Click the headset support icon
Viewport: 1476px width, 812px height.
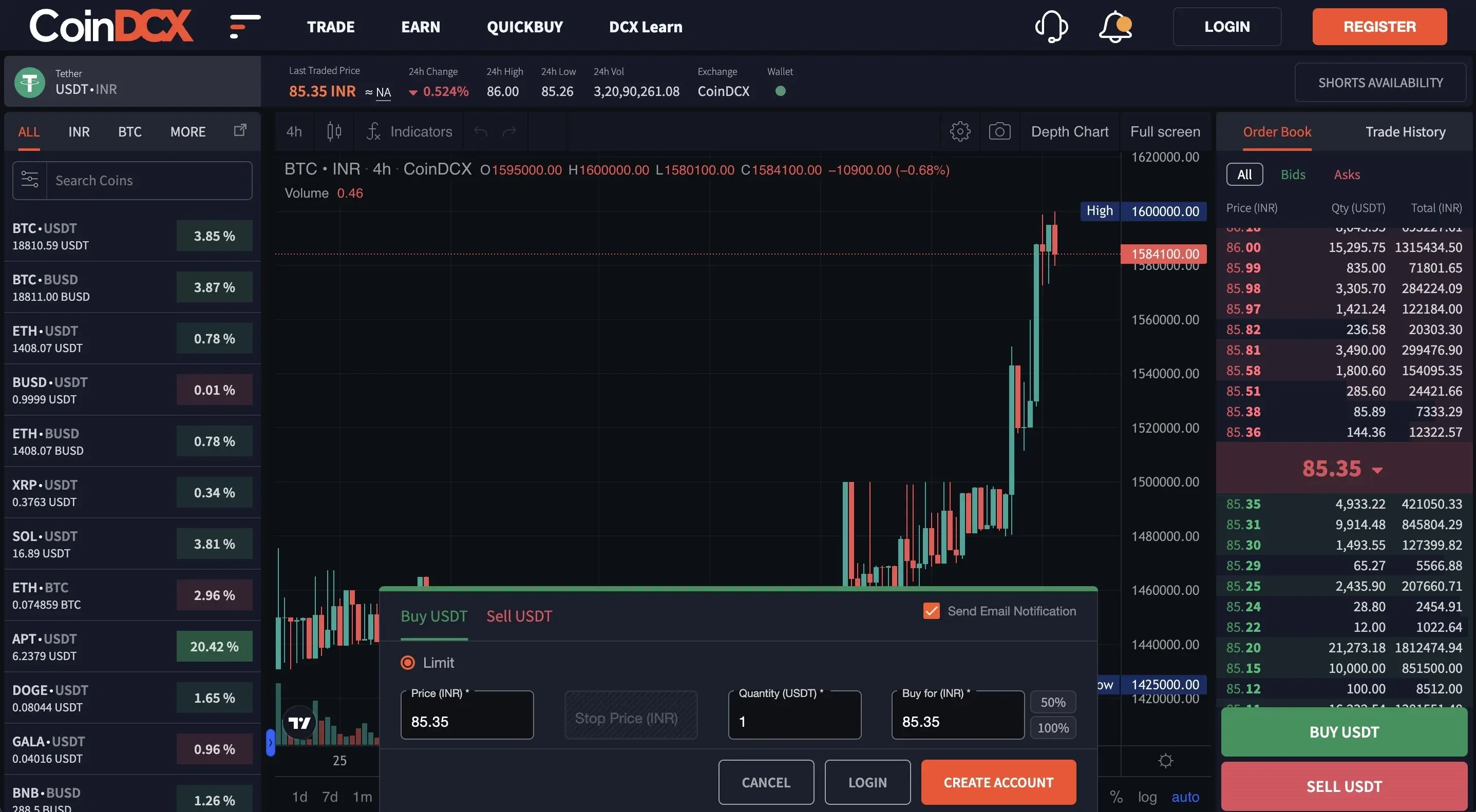click(x=1052, y=26)
